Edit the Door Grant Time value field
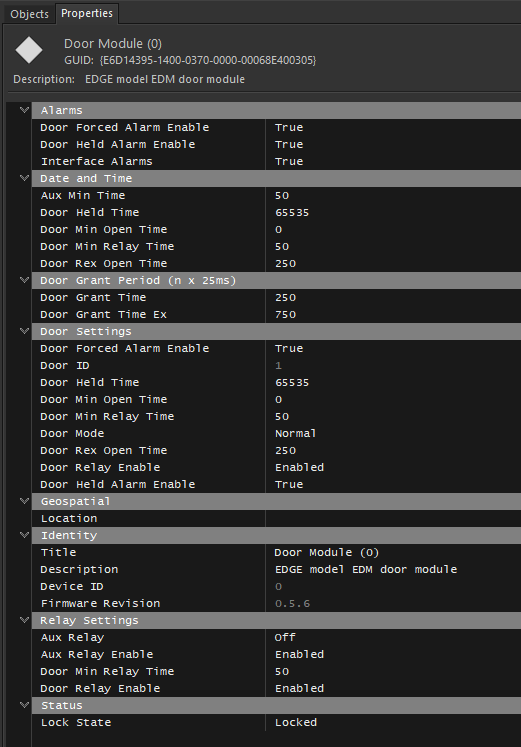 tap(393, 297)
